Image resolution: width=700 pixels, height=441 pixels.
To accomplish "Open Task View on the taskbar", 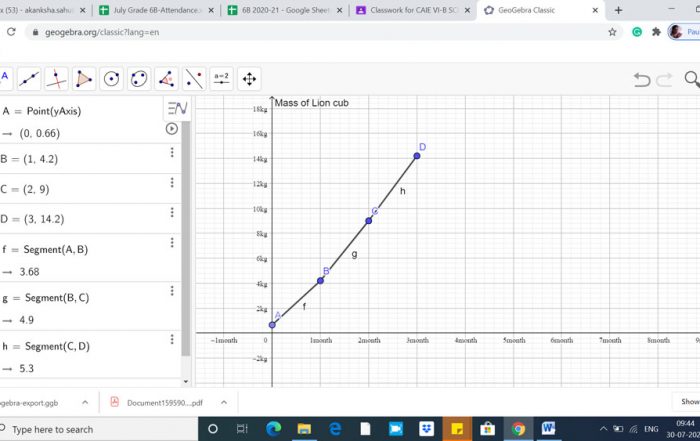I will coord(242,429).
